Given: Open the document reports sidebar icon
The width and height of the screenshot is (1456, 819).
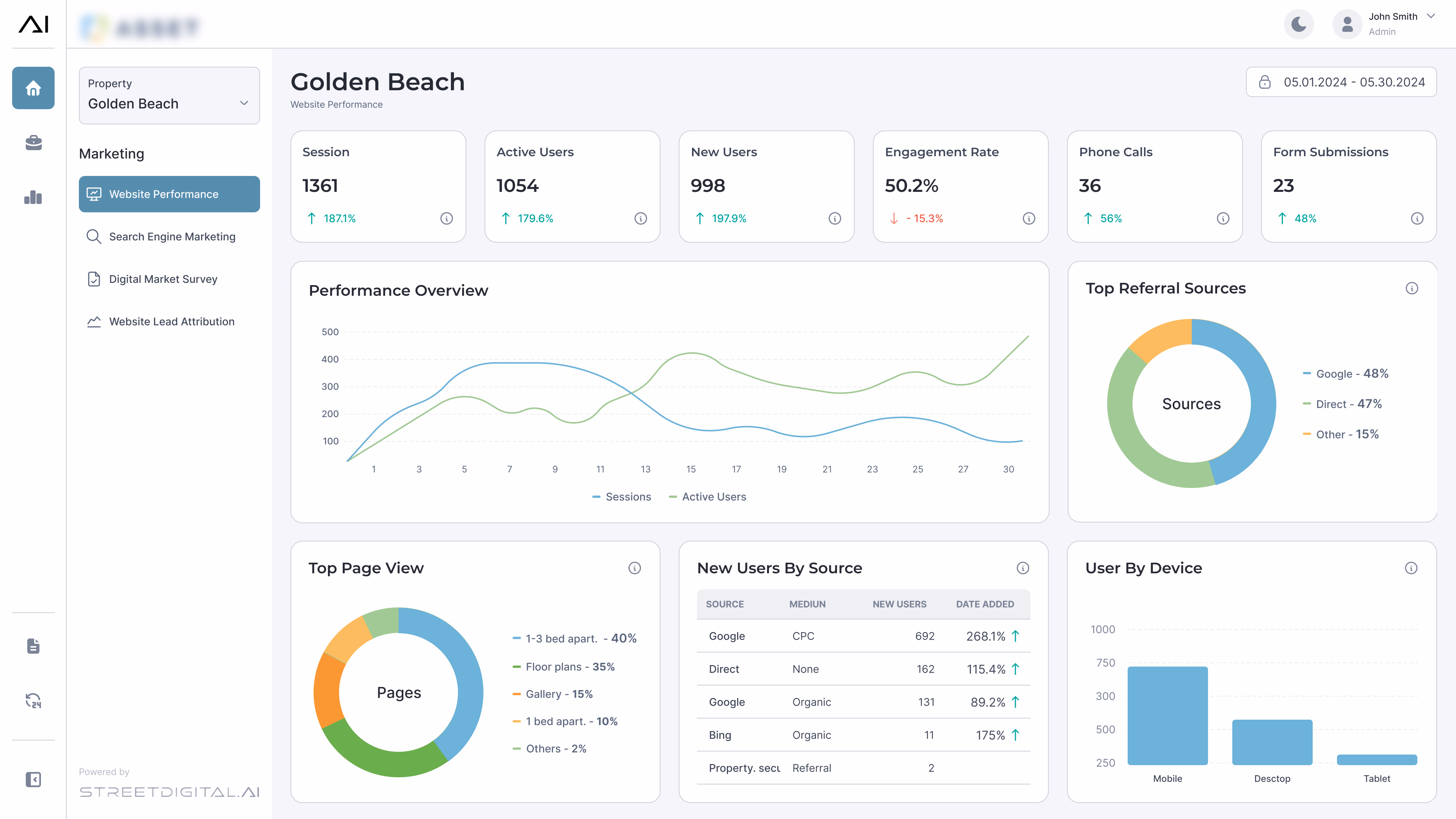Looking at the screenshot, I should [x=33, y=646].
